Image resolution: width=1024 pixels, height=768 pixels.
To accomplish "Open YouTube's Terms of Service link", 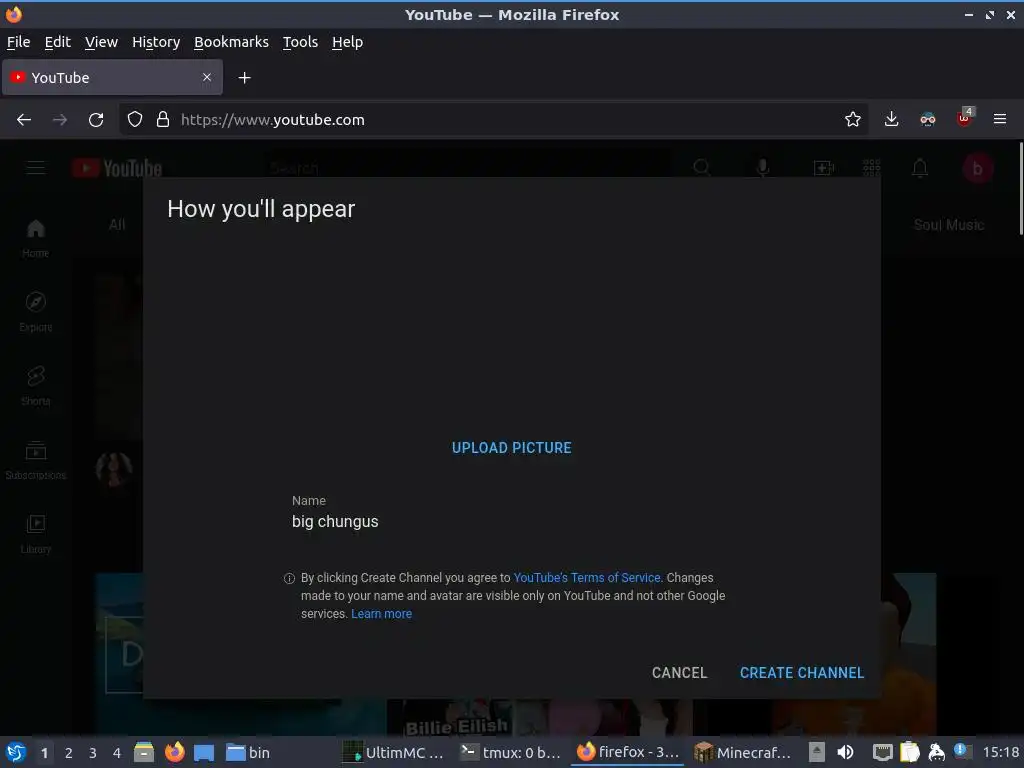I will coord(587,578).
